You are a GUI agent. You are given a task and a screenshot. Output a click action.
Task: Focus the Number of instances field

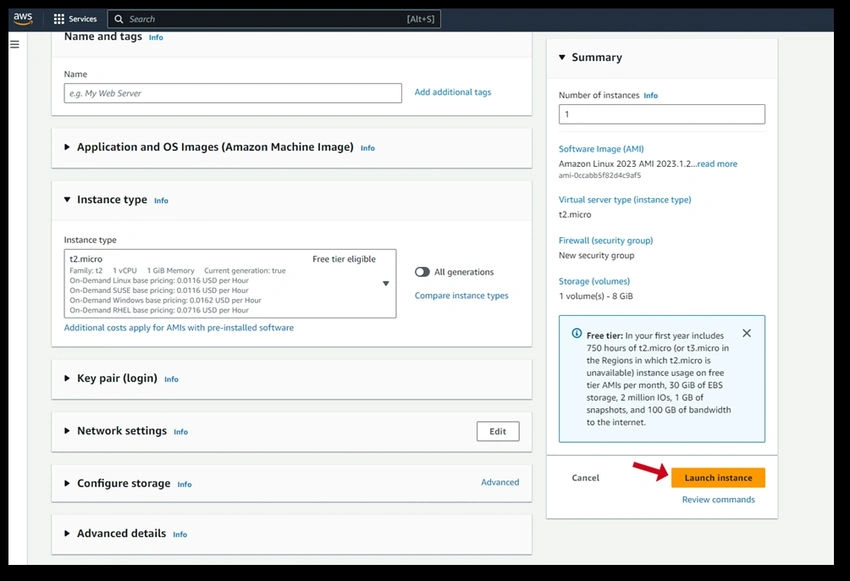[x=662, y=114]
